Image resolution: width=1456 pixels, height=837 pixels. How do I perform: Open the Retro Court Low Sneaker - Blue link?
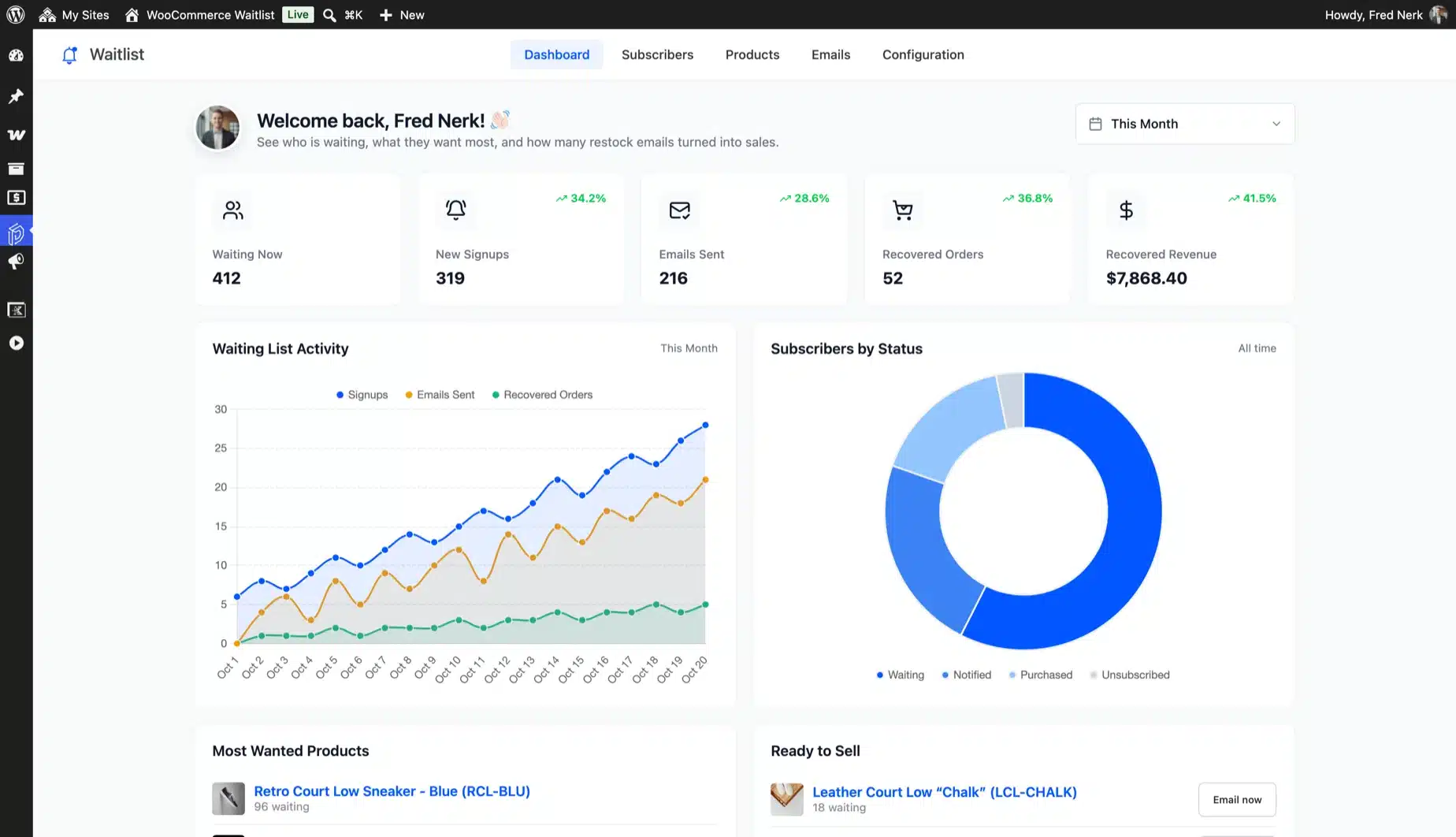click(x=392, y=791)
